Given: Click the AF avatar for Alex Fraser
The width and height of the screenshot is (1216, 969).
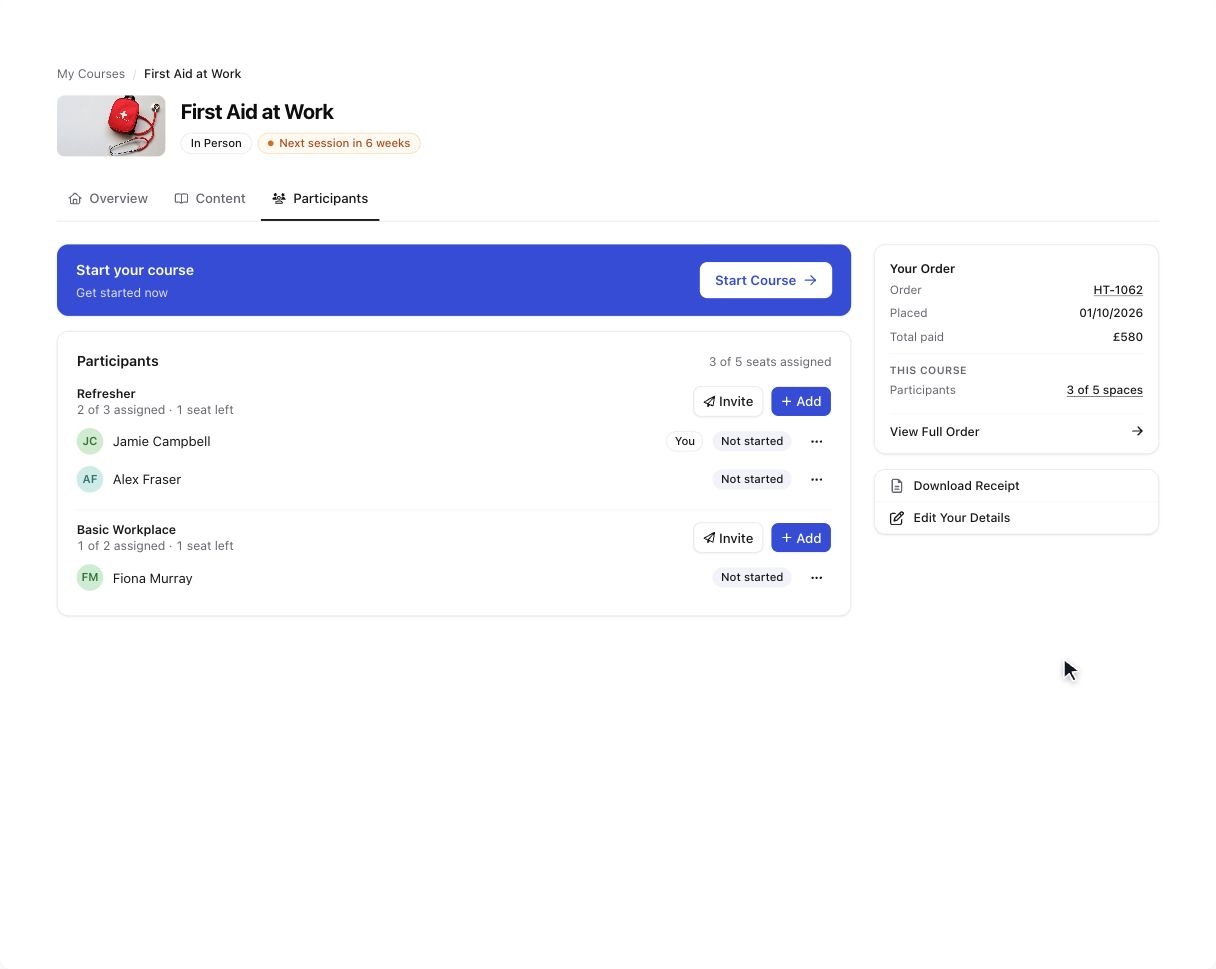Looking at the screenshot, I should click(90, 479).
